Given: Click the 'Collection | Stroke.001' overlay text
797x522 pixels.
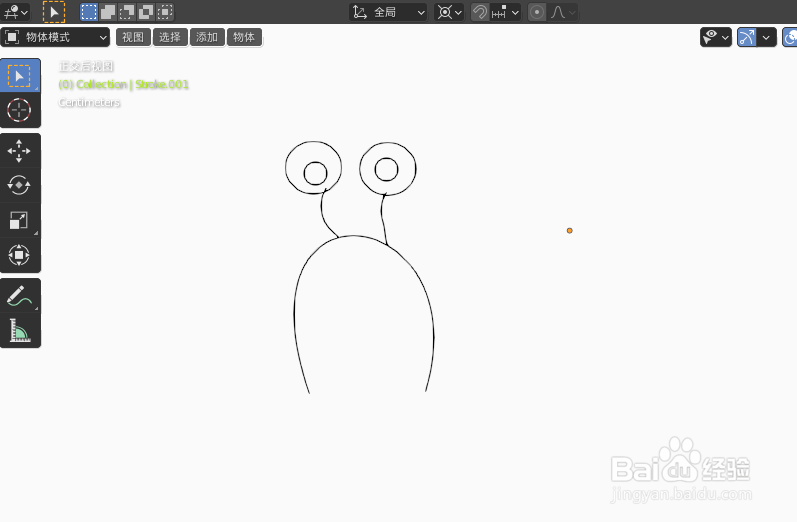Looking at the screenshot, I should click(133, 84).
